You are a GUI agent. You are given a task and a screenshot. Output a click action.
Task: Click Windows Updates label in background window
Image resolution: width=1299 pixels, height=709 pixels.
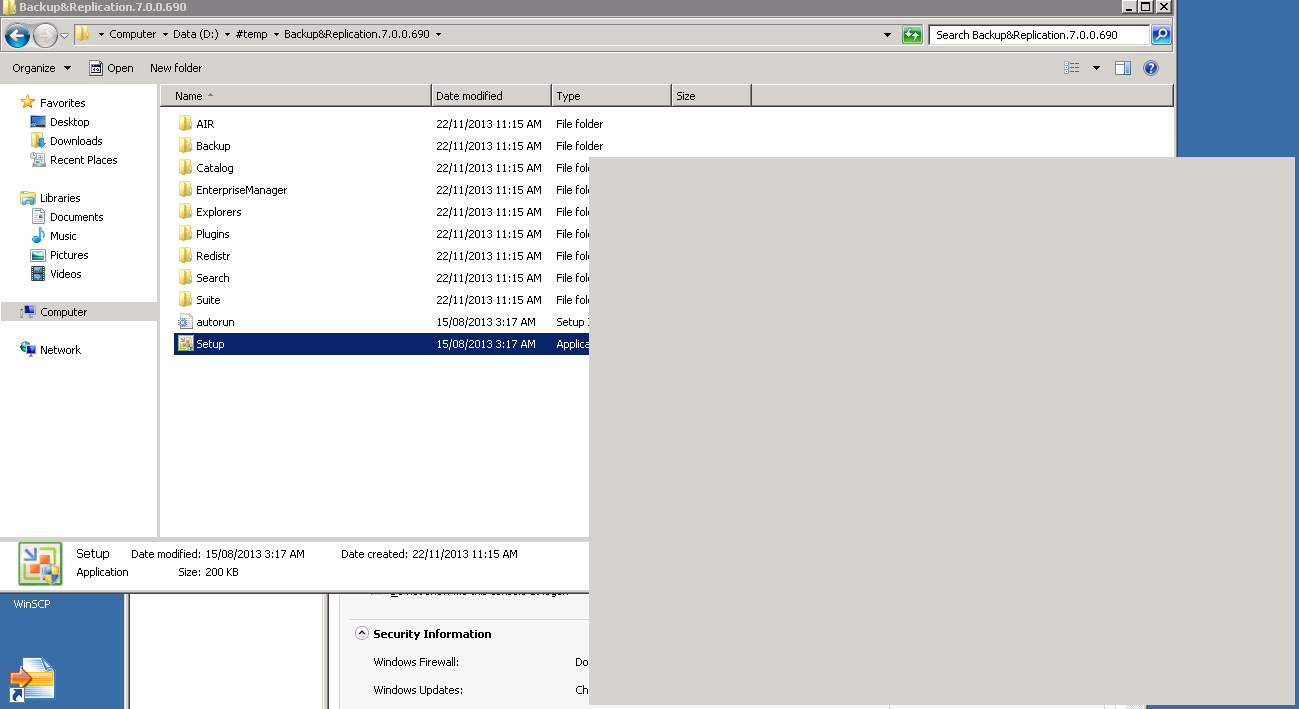coord(418,690)
